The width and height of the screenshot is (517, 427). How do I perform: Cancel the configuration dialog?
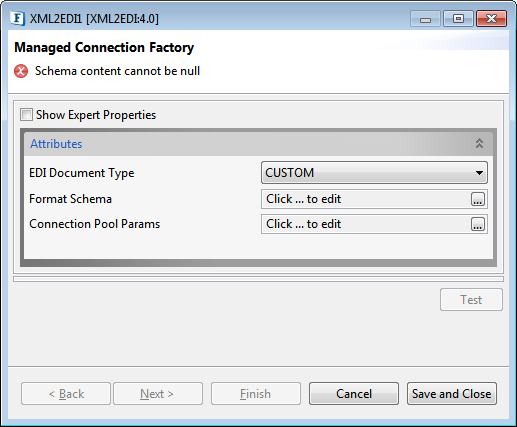[x=354, y=394]
